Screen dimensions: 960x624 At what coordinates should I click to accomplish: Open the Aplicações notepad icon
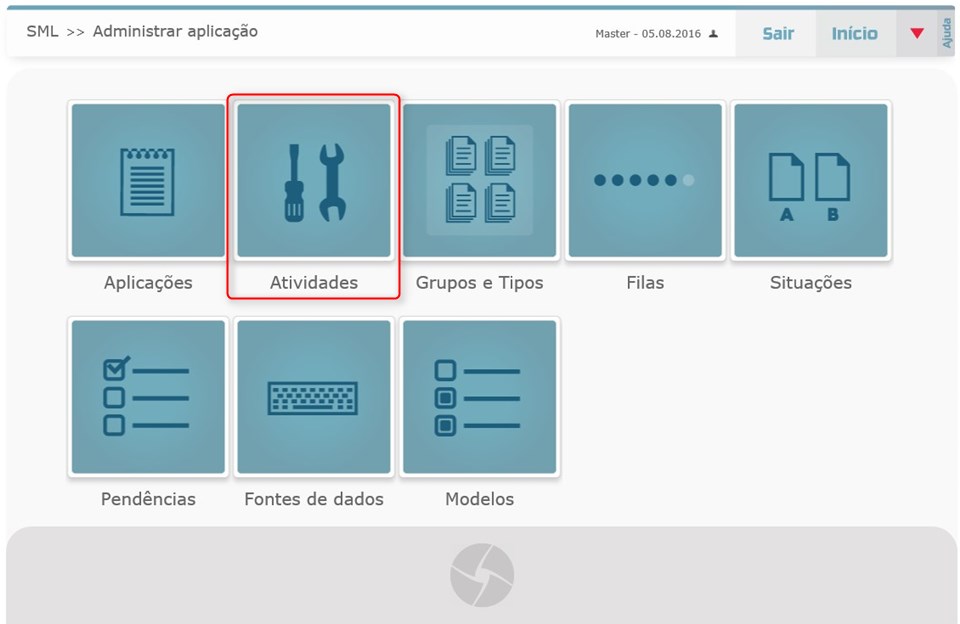point(146,180)
